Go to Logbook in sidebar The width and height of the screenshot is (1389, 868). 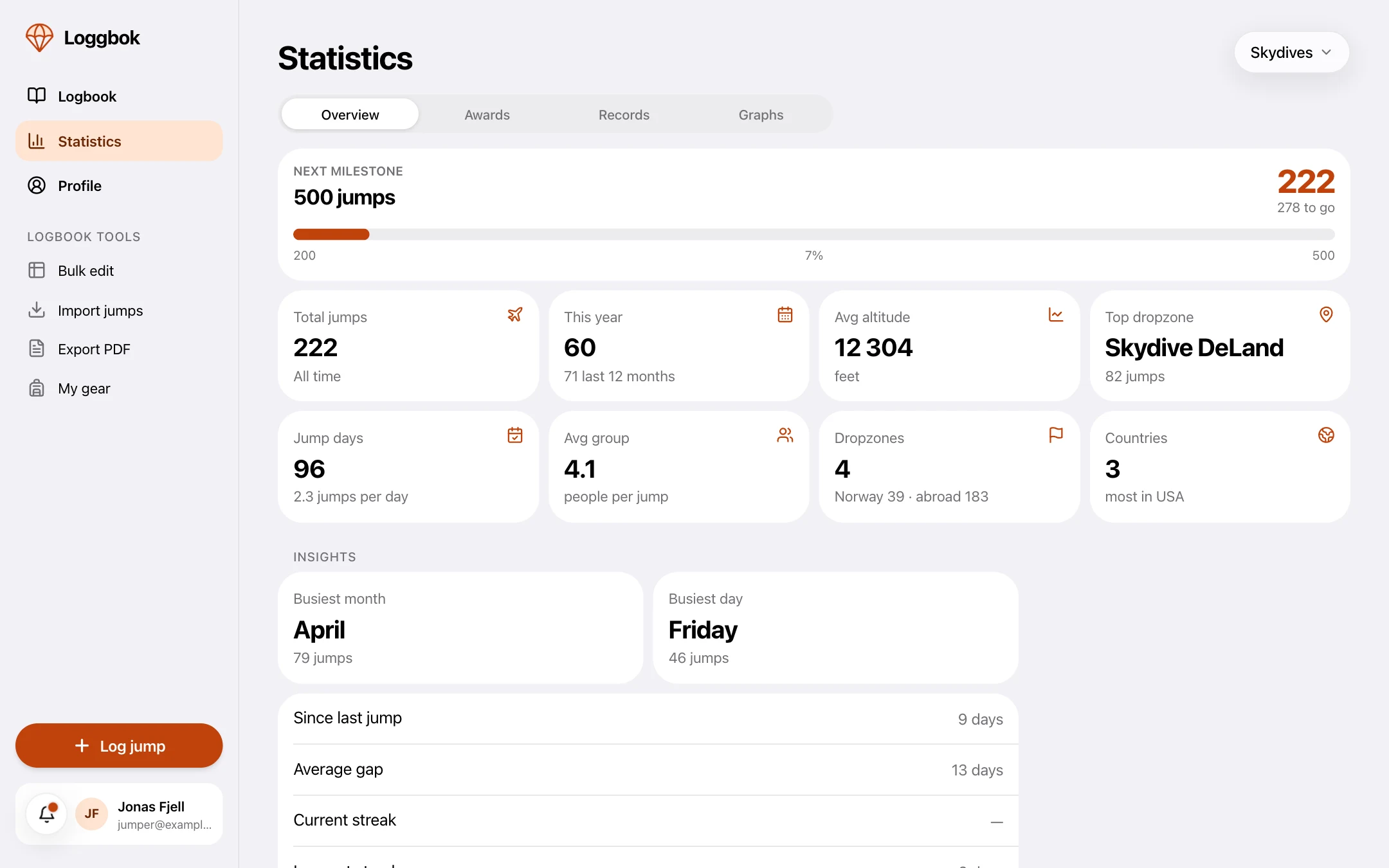[x=119, y=96]
